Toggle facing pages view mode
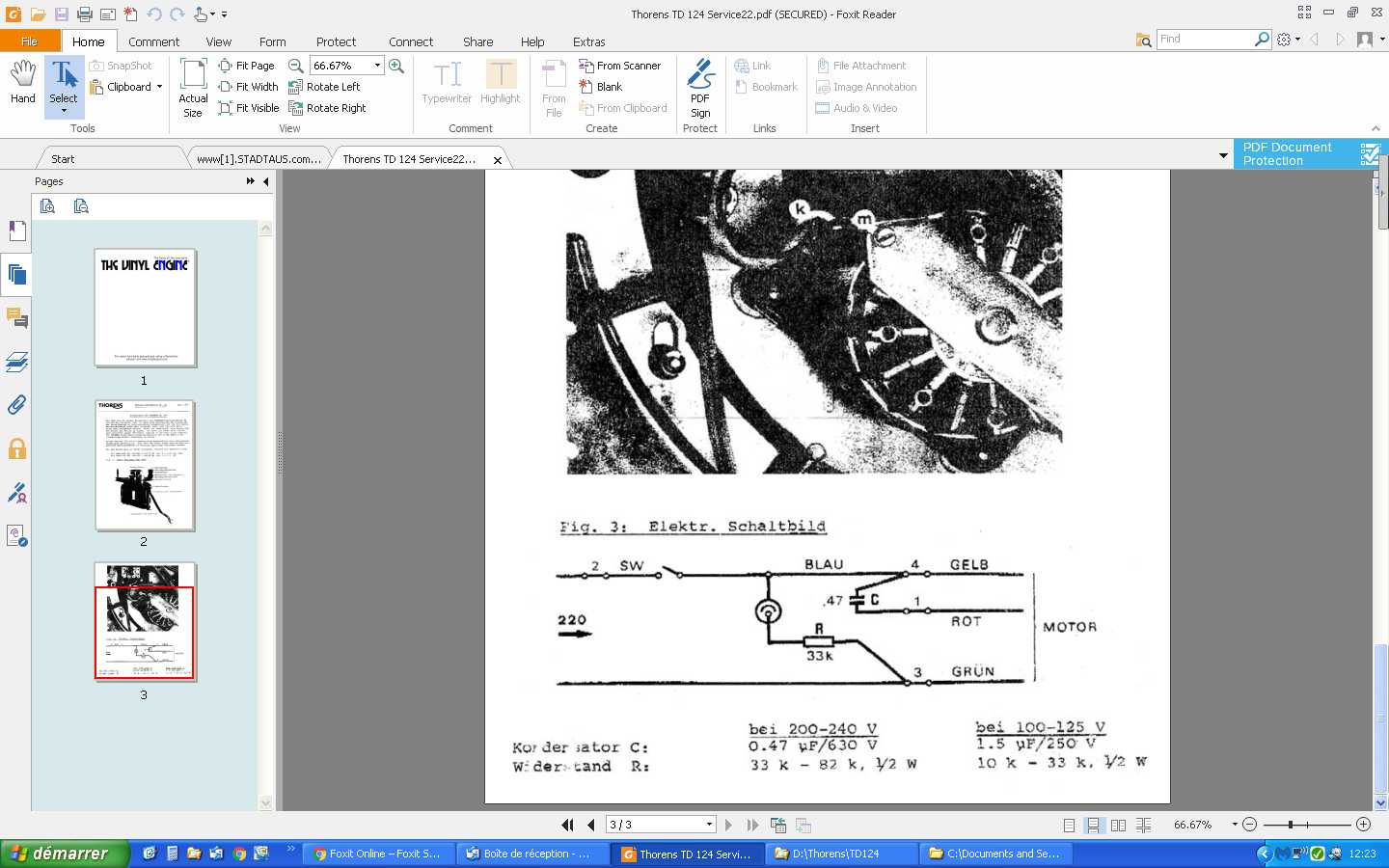Image resolution: width=1389 pixels, height=868 pixels. pyautogui.click(x=1118, y=826)
